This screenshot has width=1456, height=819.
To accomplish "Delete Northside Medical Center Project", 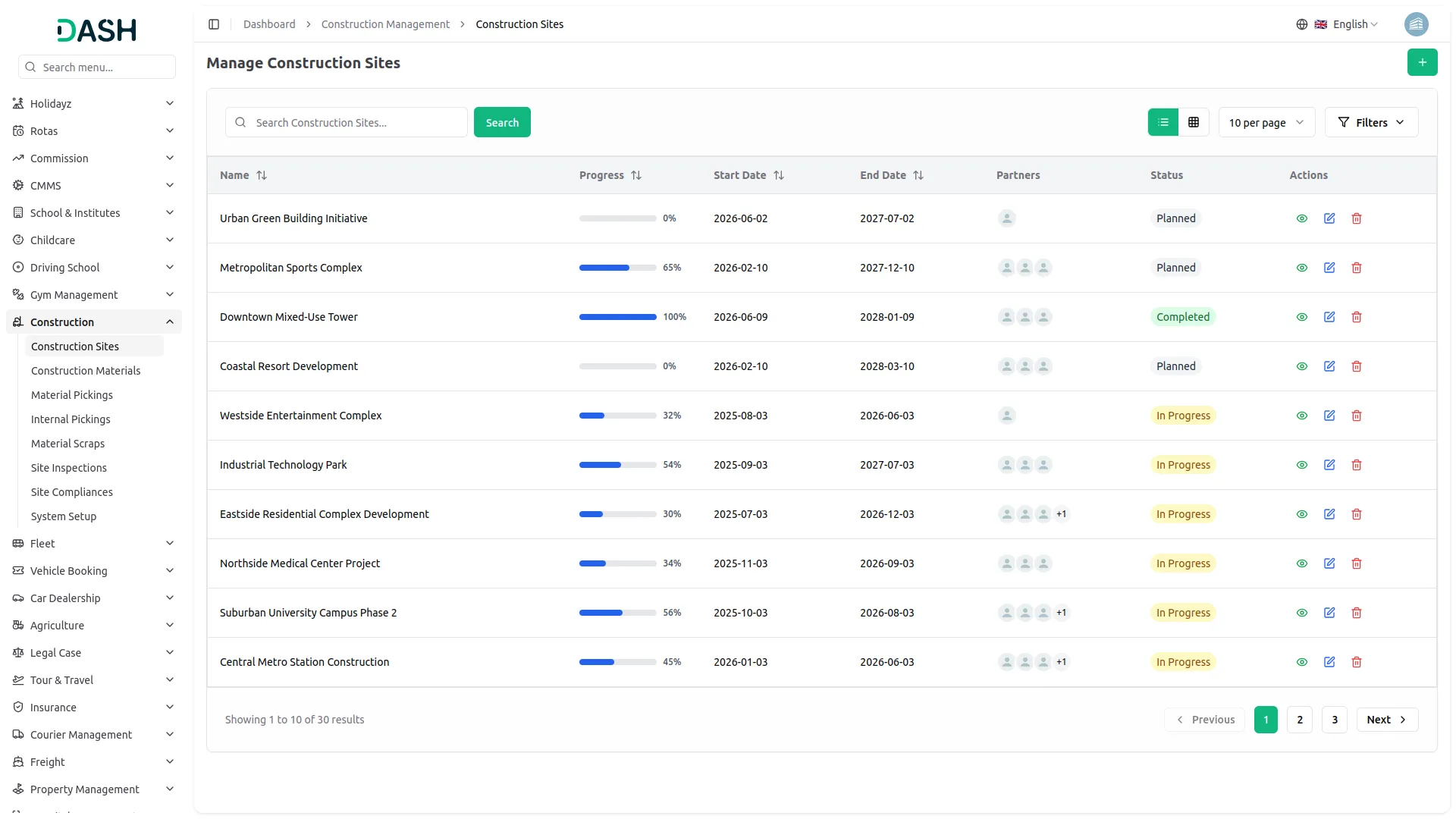I will coord(1357,563).
